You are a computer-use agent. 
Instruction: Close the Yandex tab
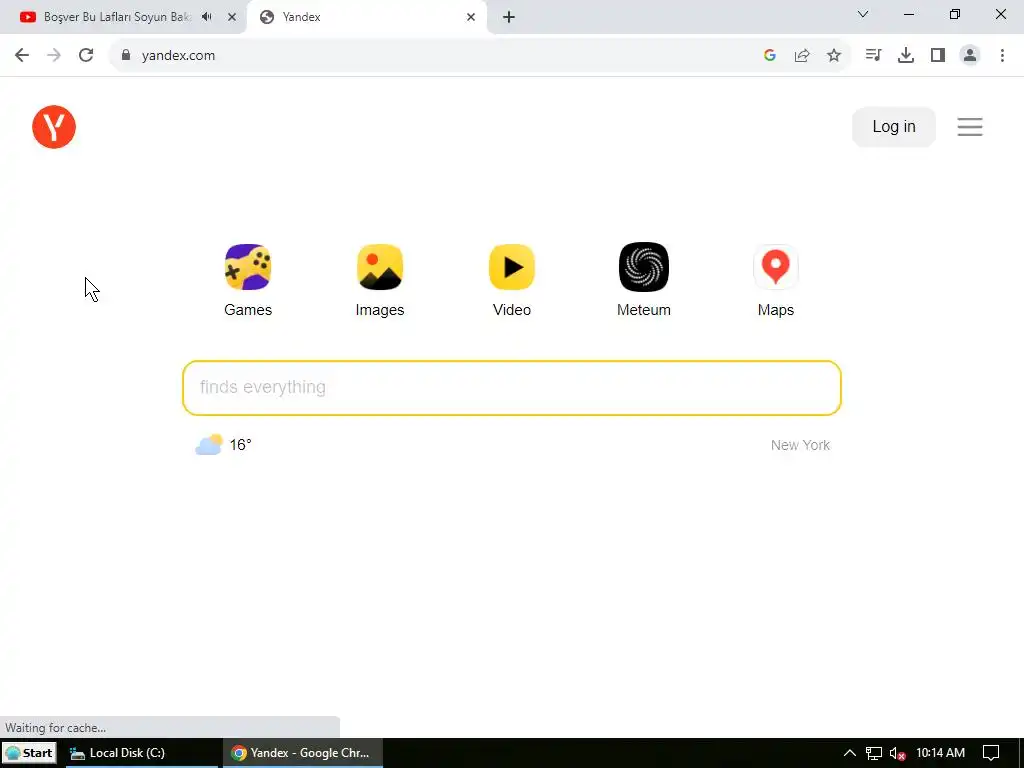point(471,17)
